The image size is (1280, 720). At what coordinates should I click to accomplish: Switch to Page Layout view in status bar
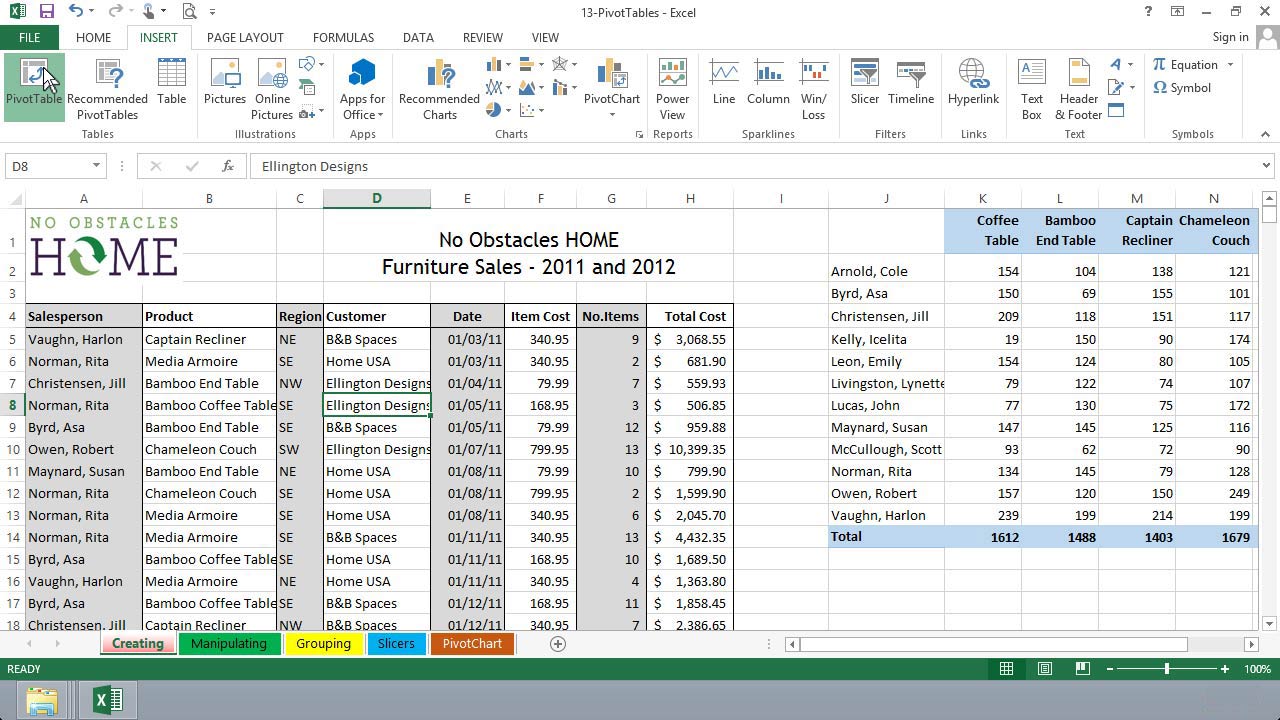[x=1044, y=669]
